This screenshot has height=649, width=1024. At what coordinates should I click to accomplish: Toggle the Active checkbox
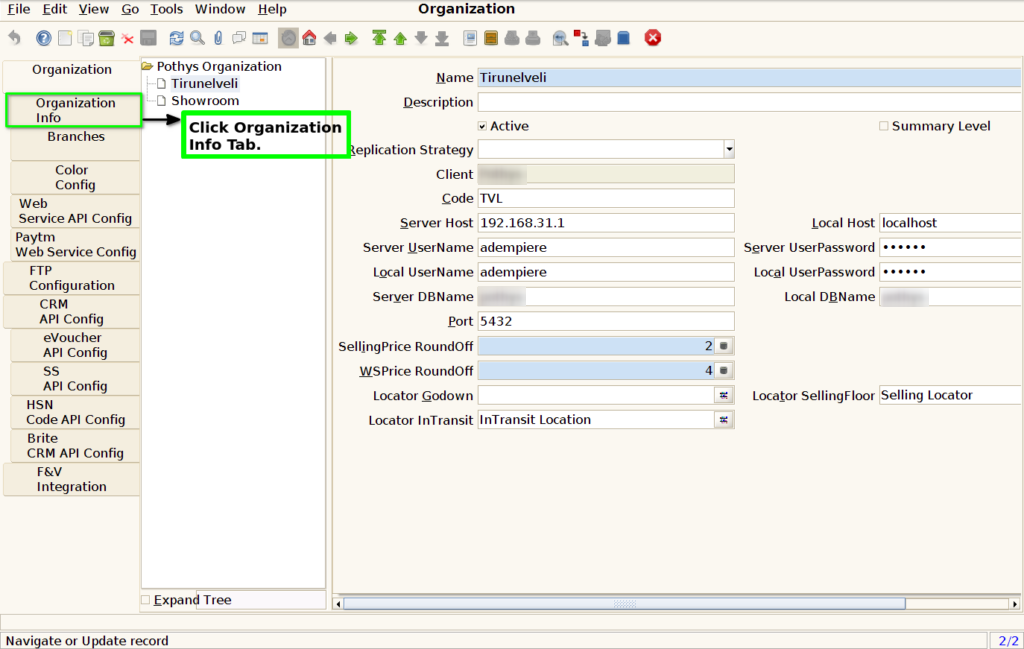482,126
